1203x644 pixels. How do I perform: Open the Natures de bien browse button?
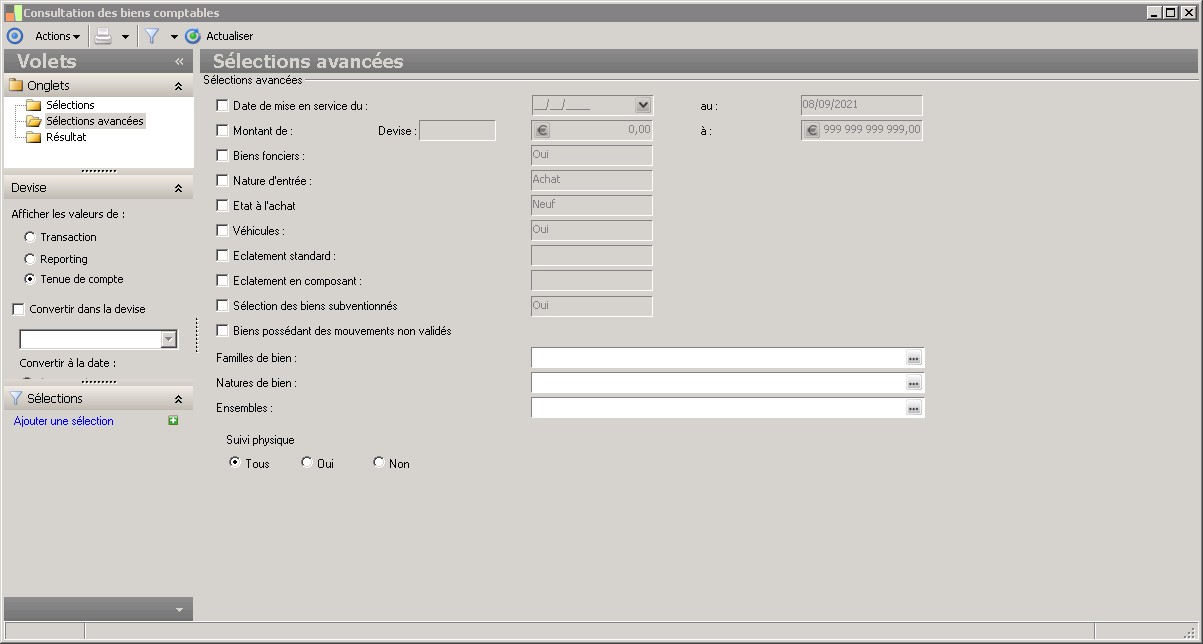(x=913, y=383)
